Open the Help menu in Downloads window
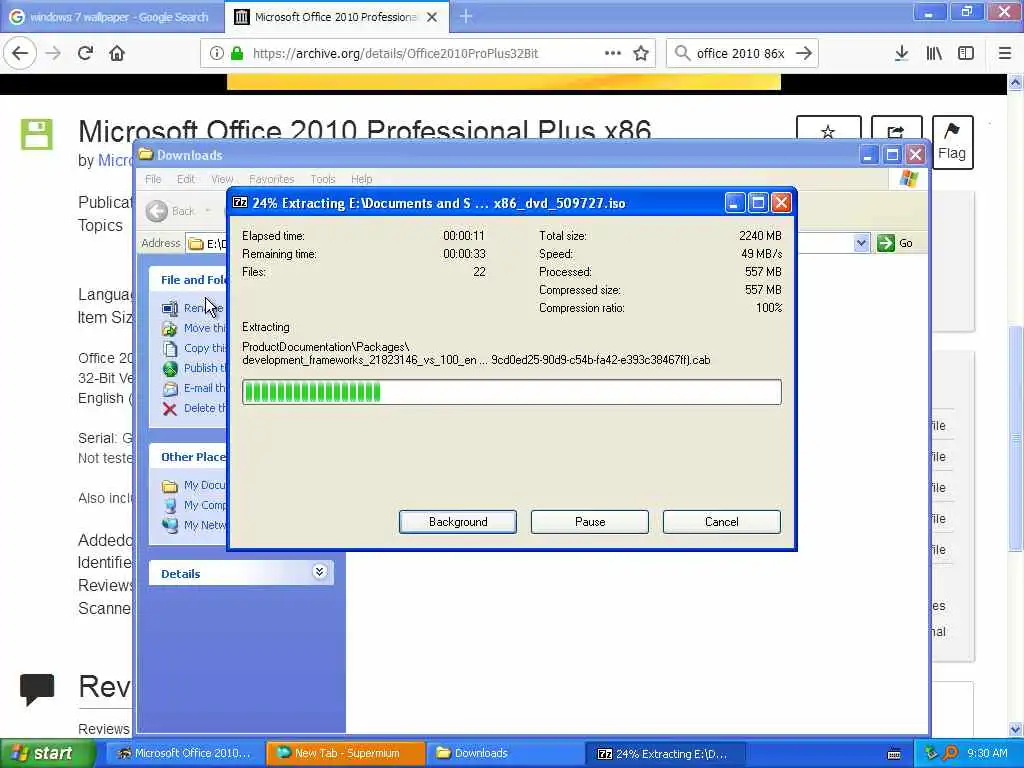1024x768 pixels. pyautogui.click(x=361, y=179)
